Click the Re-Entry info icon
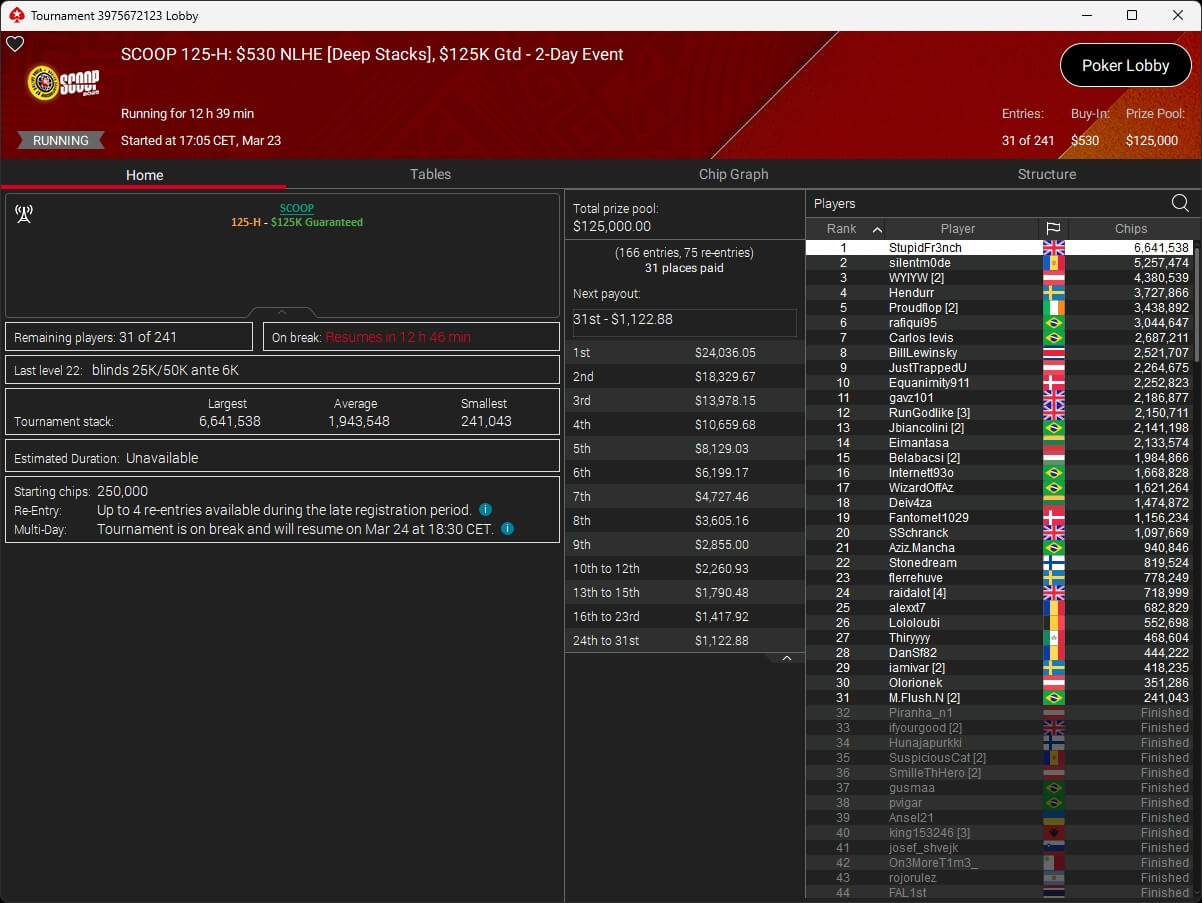 click(485, 510)
